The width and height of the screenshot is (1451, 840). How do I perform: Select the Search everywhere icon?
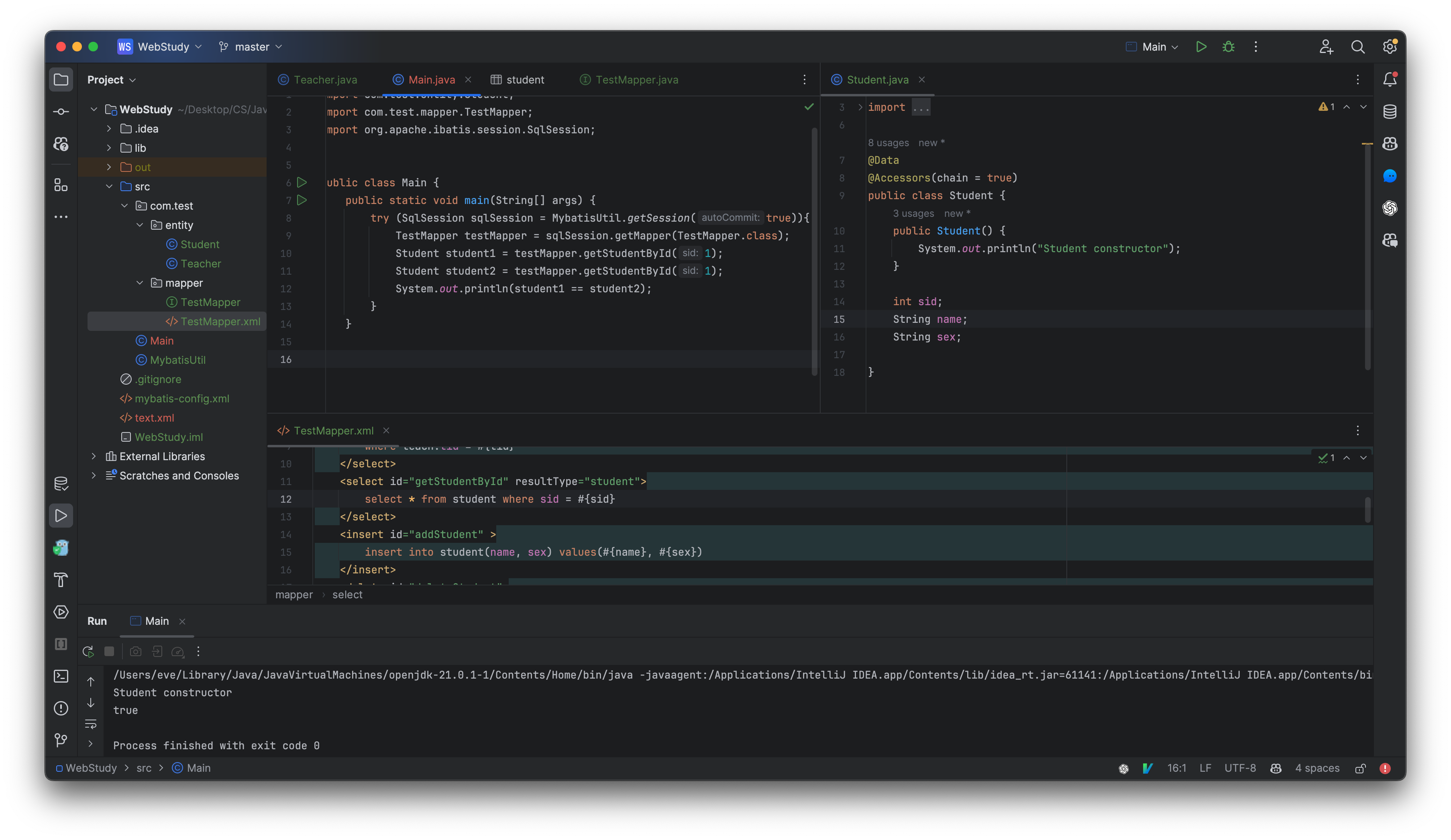click(x=1357, y=47)
